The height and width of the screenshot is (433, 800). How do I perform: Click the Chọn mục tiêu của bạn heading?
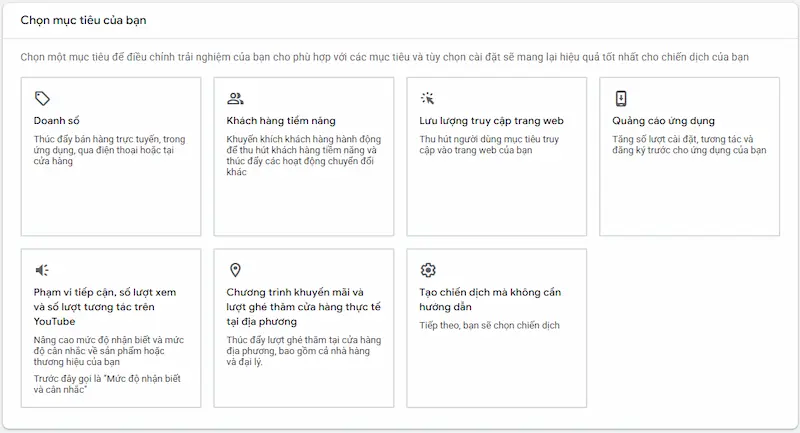[x=84, y=20]
